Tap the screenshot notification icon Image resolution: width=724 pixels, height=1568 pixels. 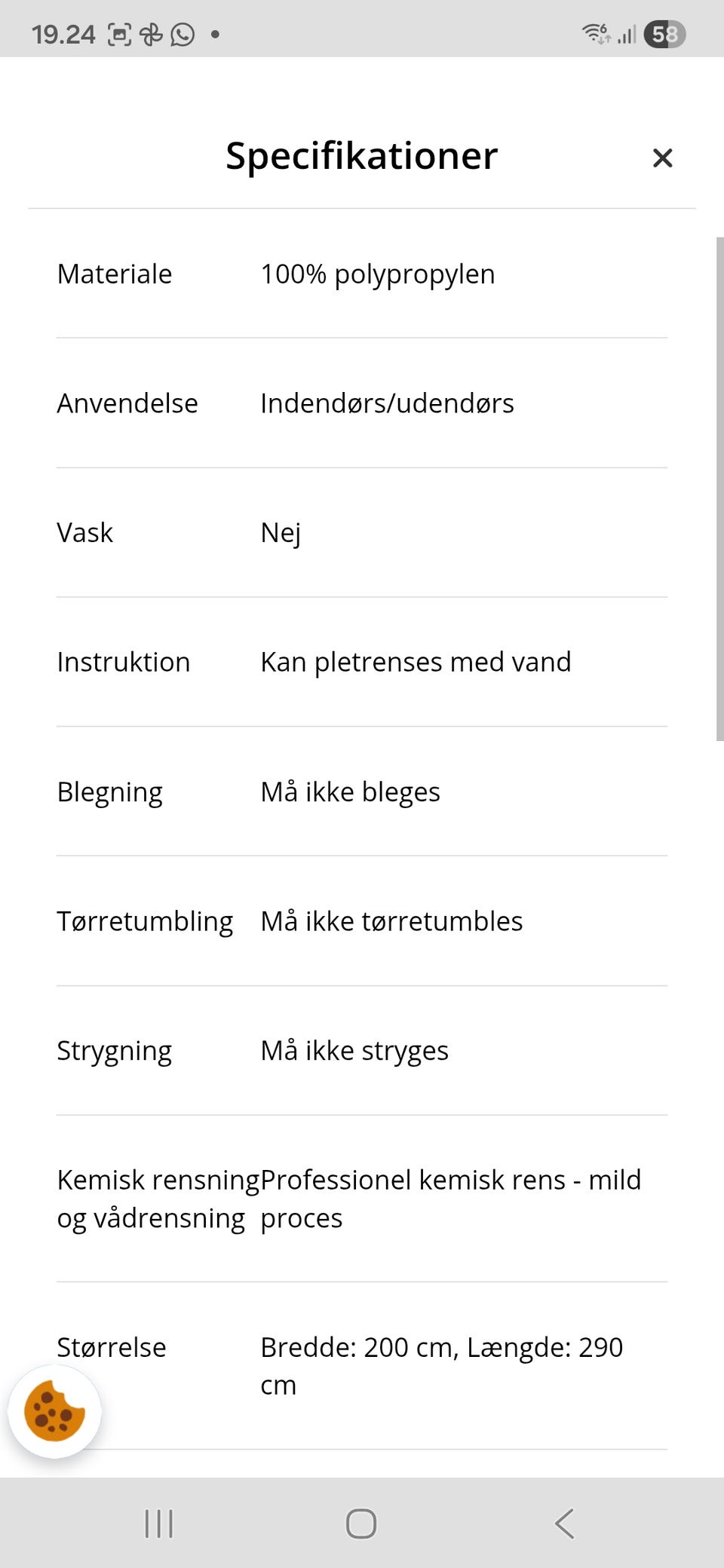120,34
